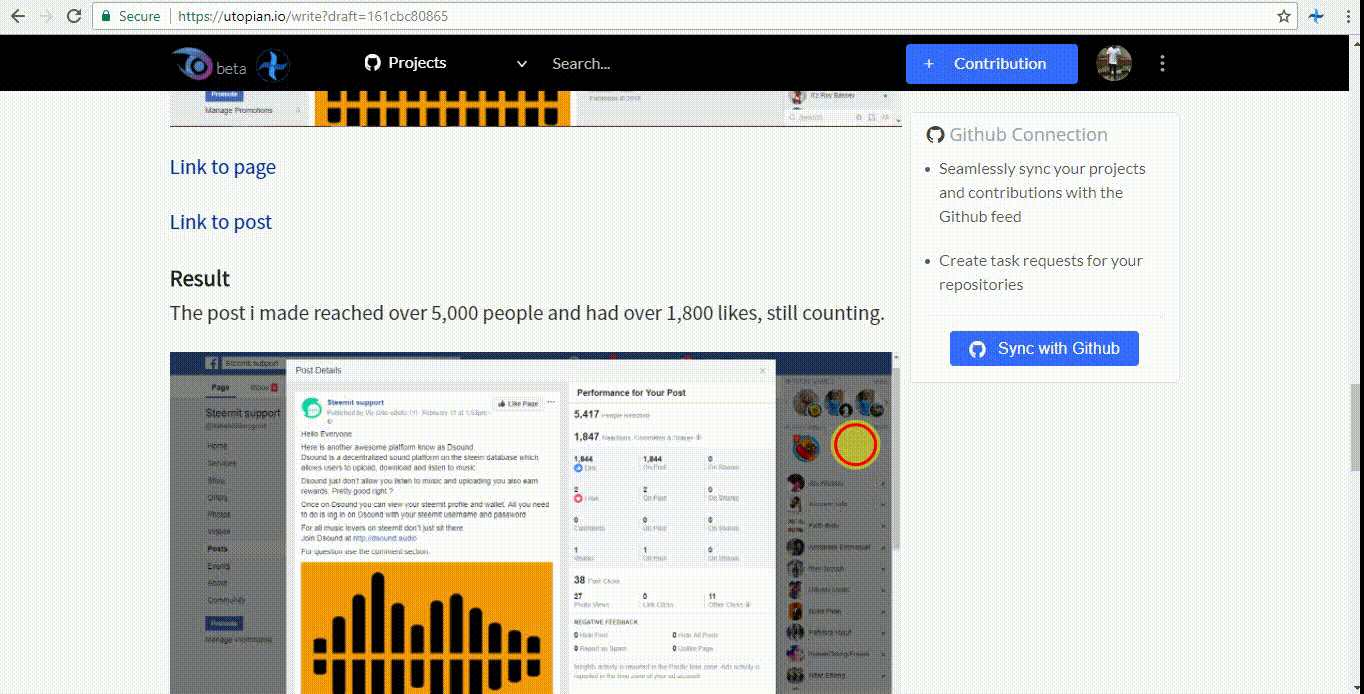The image size is (1364, 694).
Task: Open the 'Link to post' hyperlink
Action: (220, 222)
